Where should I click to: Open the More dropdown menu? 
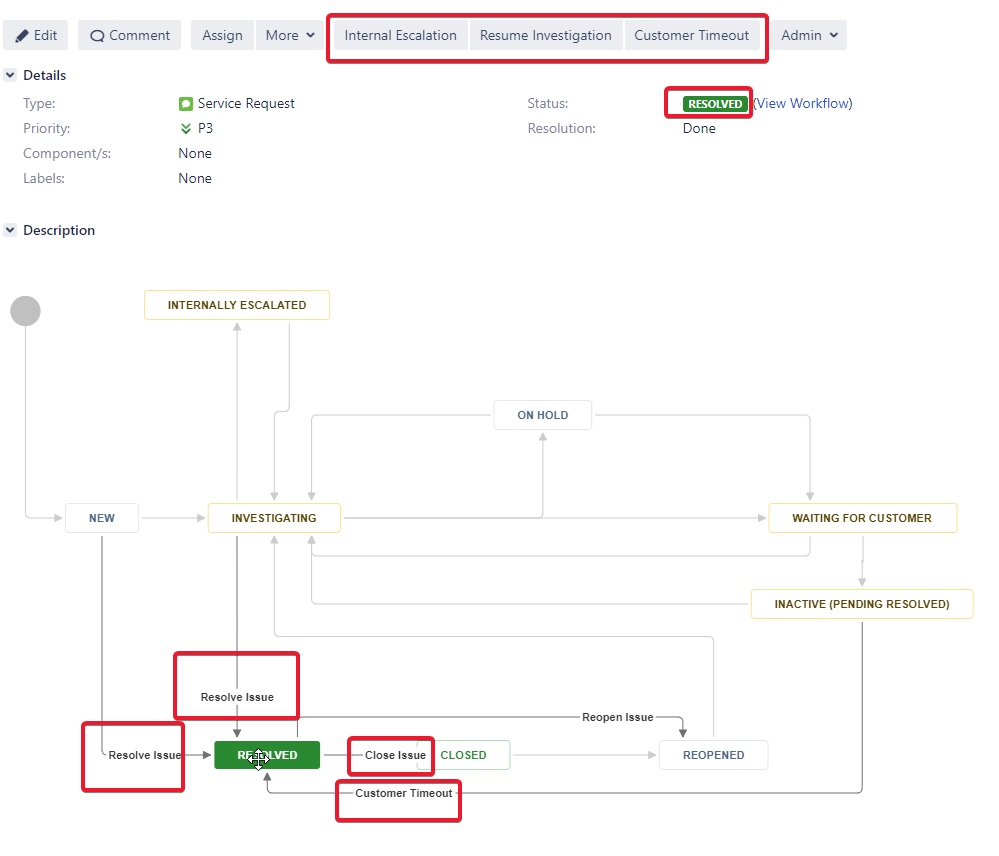point(290,36)
